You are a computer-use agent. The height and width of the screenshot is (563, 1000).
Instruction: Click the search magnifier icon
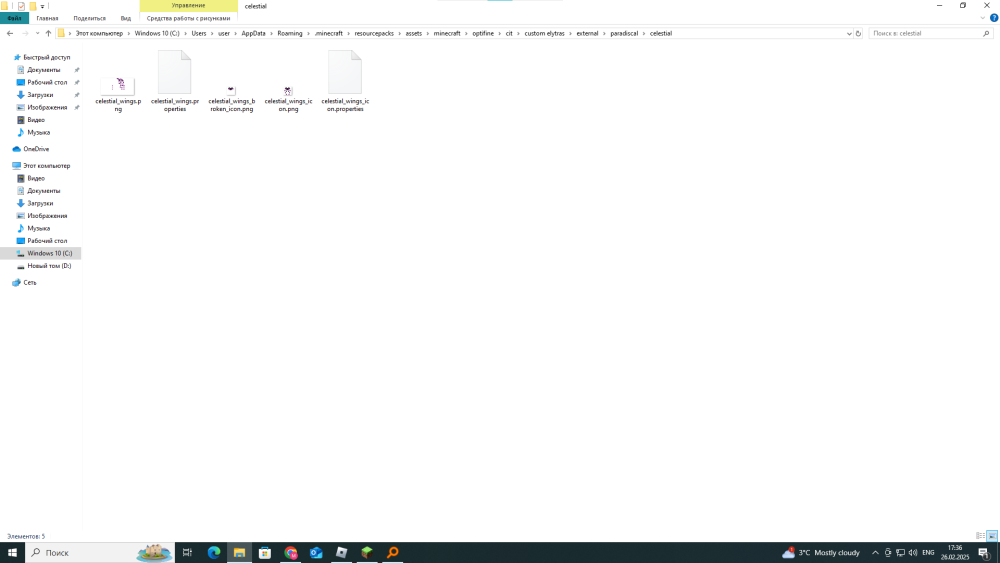(986, 33)
